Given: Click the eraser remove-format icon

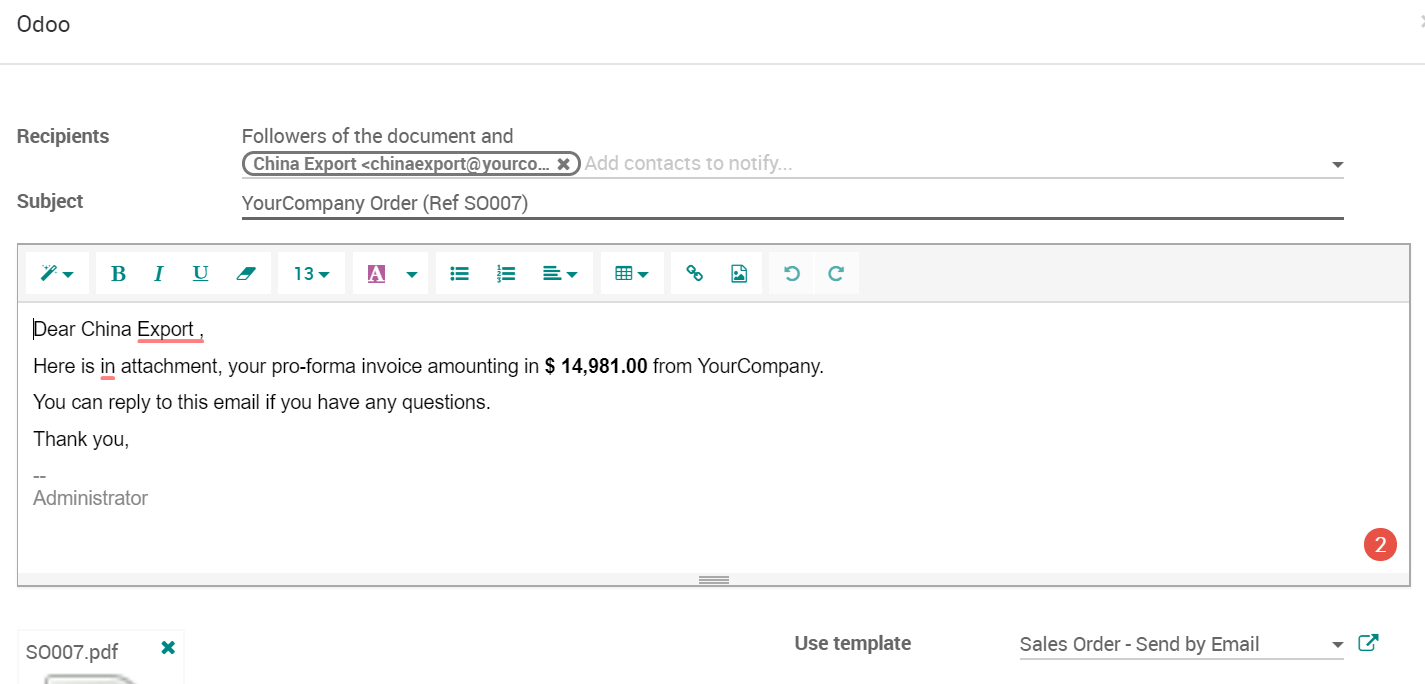Looking at the screenshot, I should [x=246, y=274].
